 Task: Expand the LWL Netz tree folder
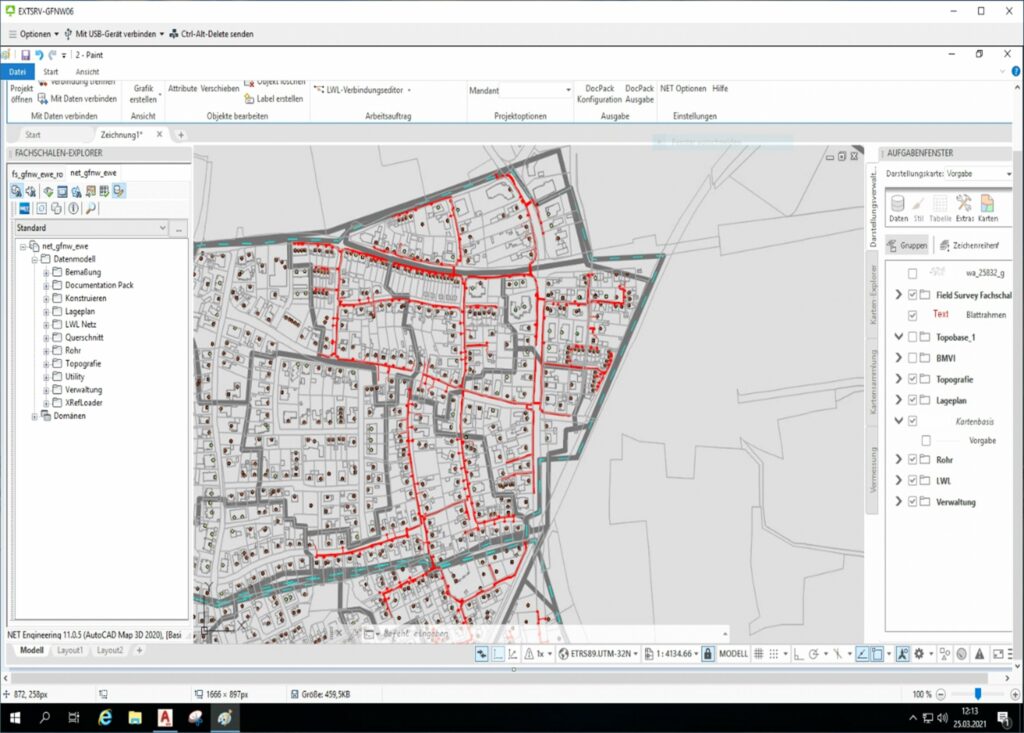tap(46, 324)
